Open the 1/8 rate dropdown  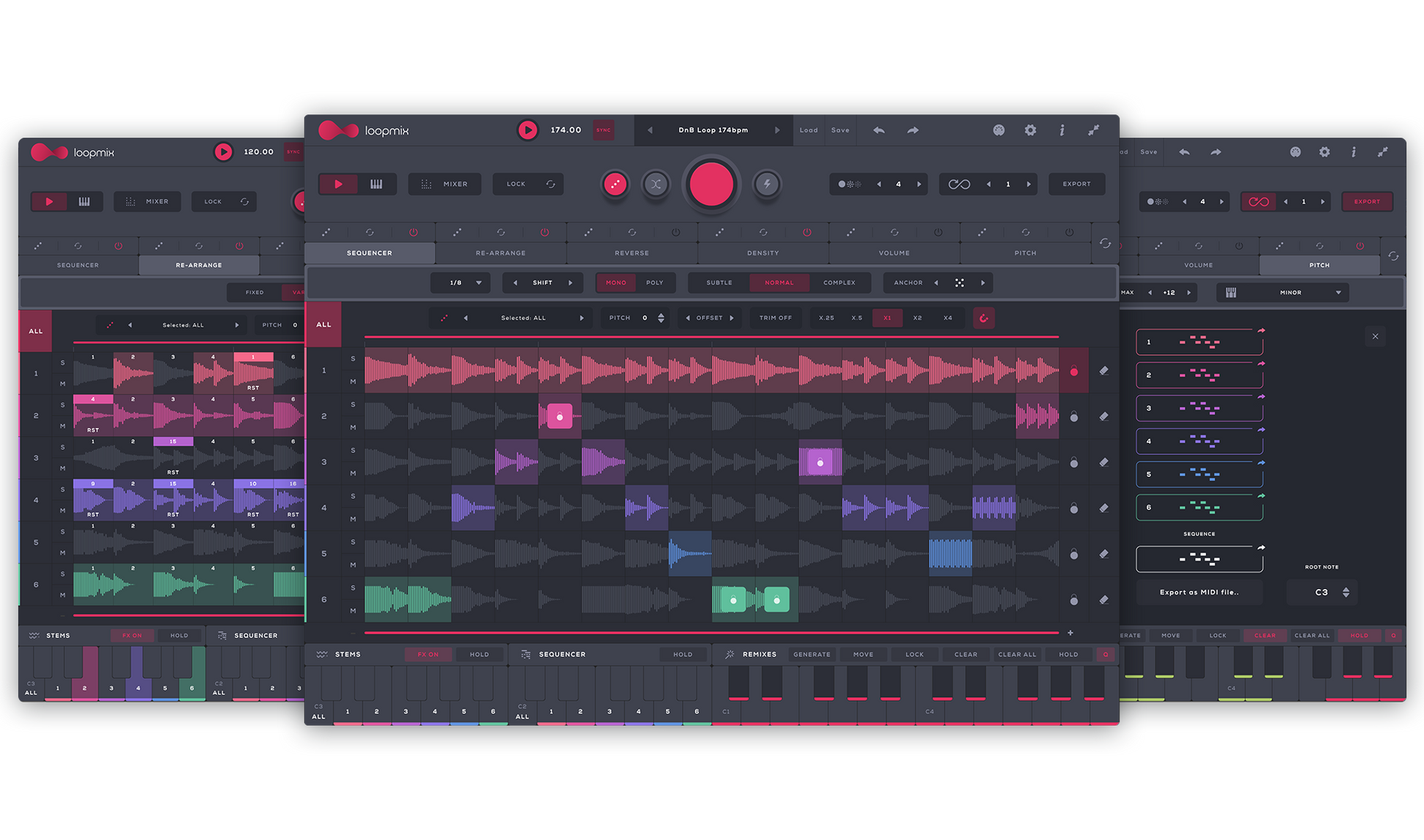pyautogui.click(x=461, y=282)
